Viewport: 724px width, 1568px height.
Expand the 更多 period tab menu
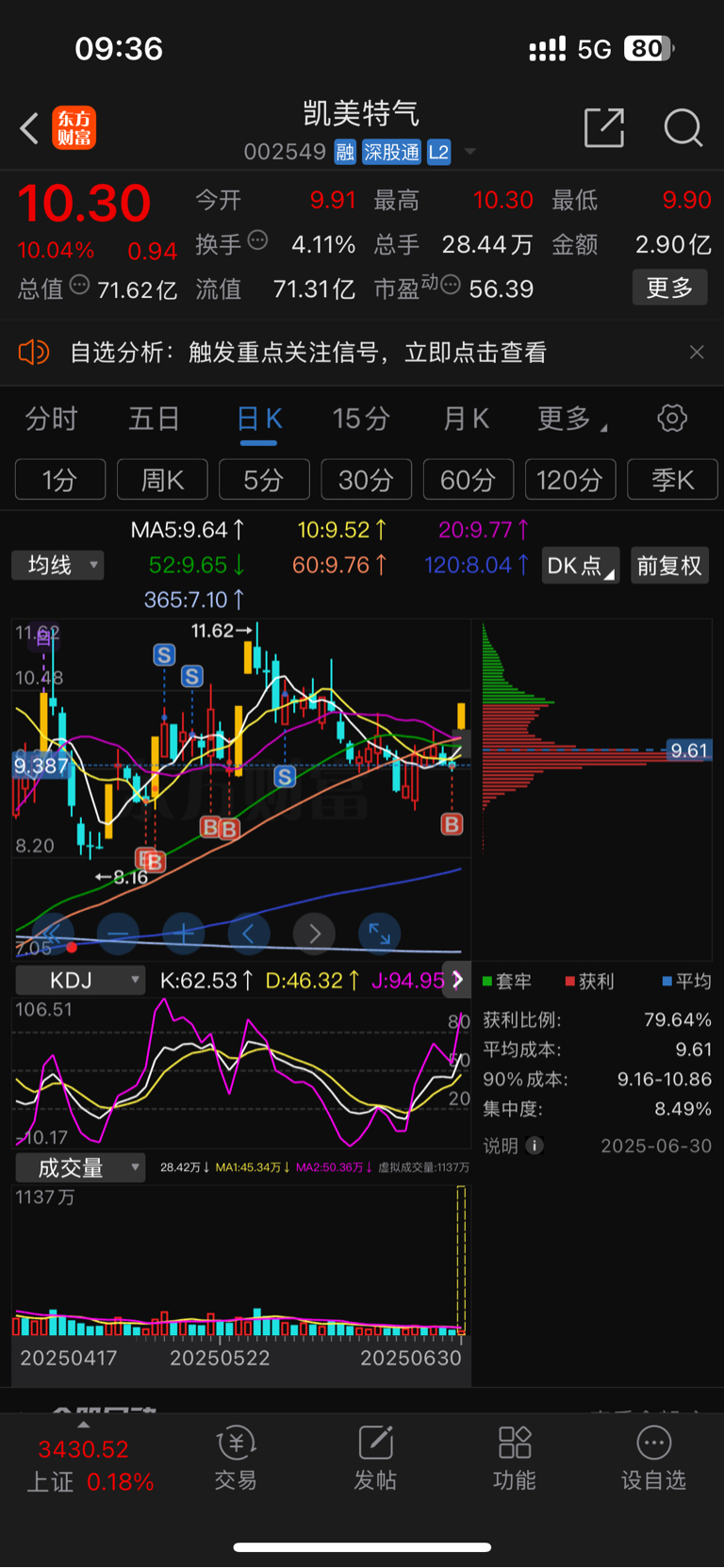[571, 419]
